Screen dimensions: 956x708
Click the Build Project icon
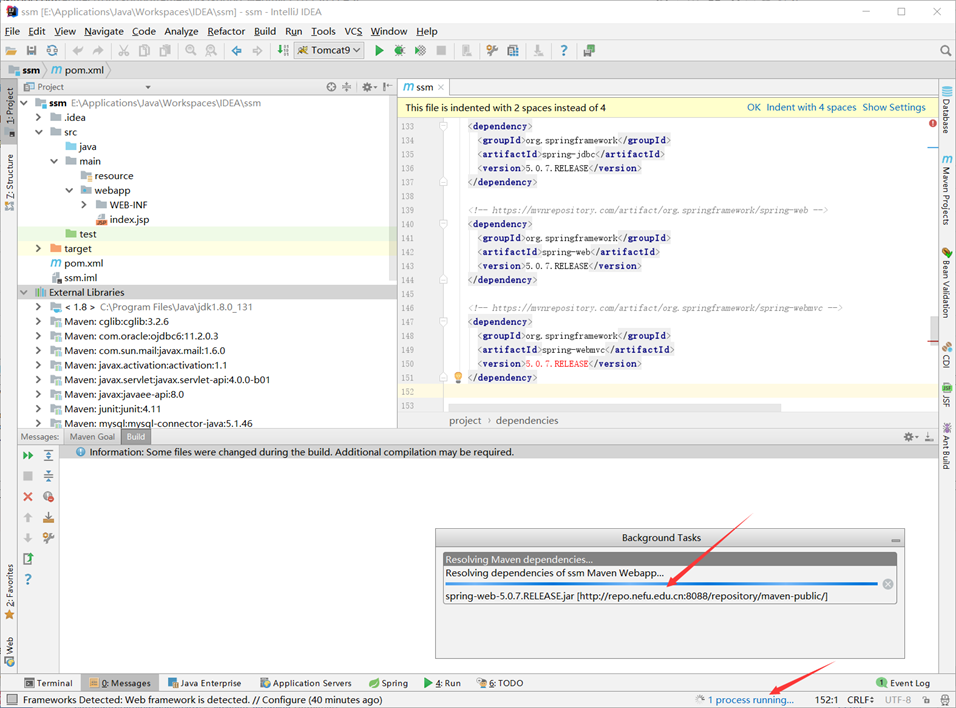[x=283, y=50]
